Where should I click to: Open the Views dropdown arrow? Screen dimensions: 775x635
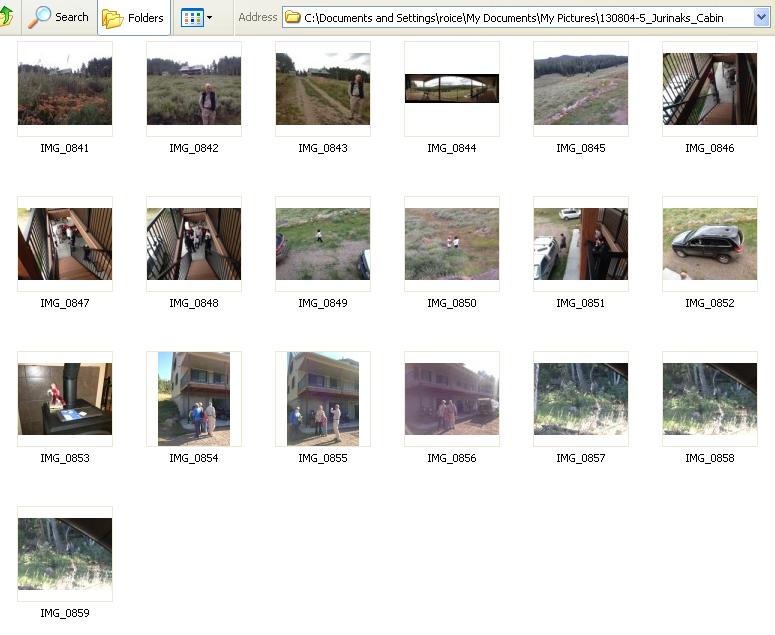click(x=210, y=18)
